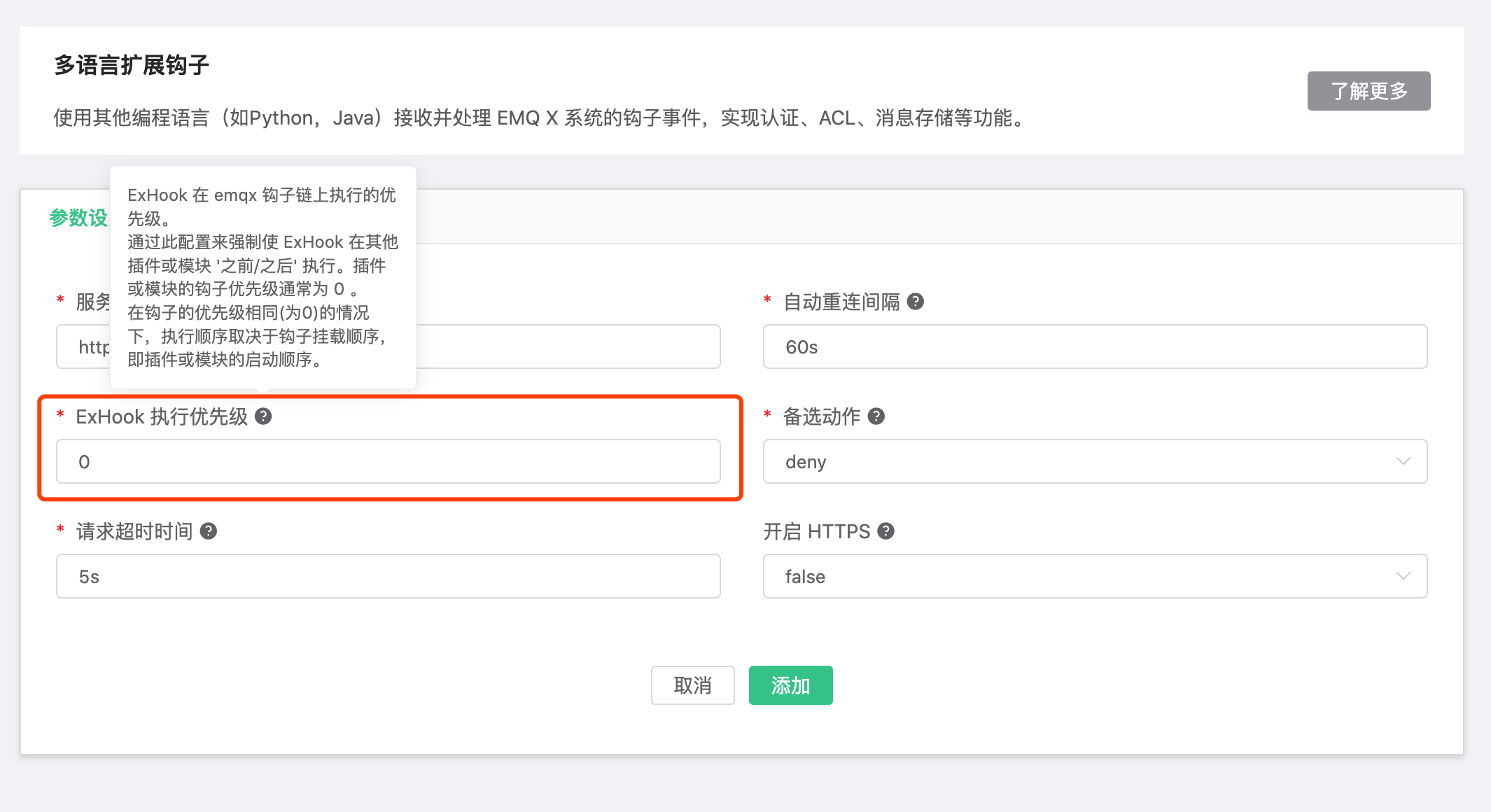
Task: View help for 请求超时时间 field
Action: pyautogui.click(x=208, y=531)
